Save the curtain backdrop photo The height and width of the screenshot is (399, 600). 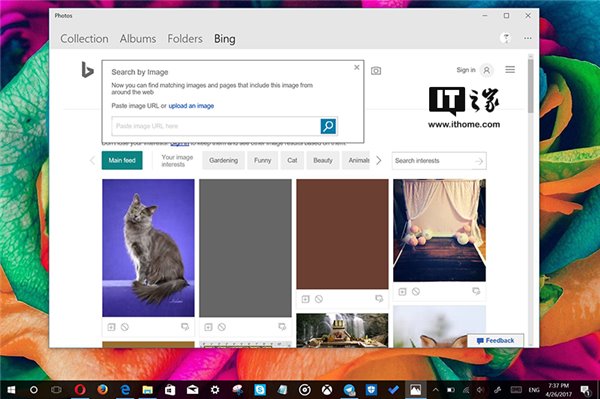tap(402, 292)
